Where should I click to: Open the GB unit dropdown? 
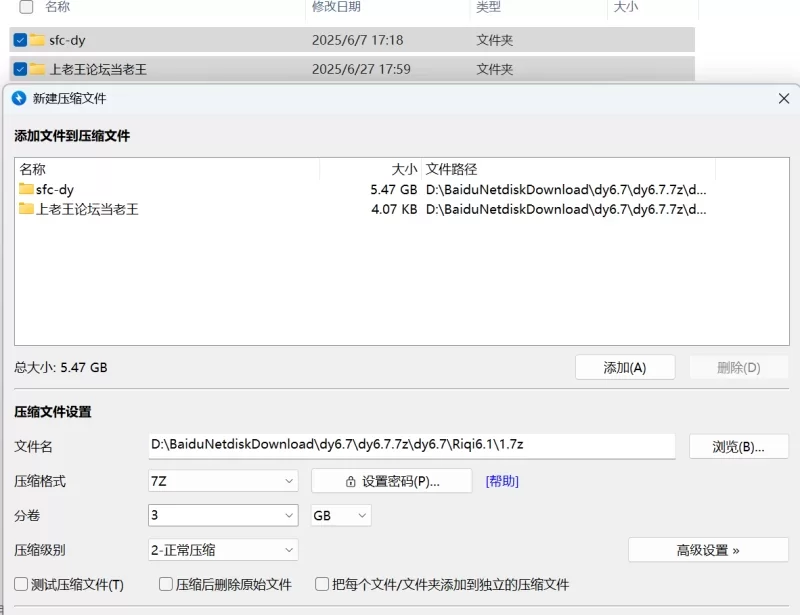[x=341, y=515]
